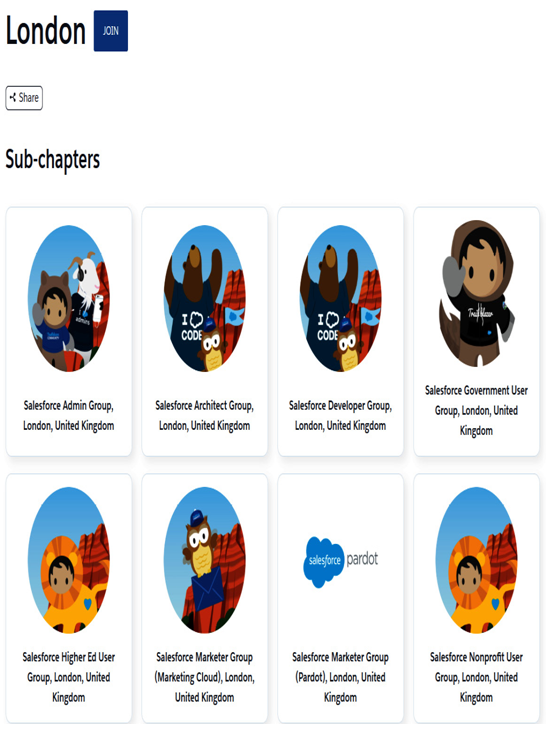Viewport: 548px width, 730px height.
Task: Click the Higher Ed lion costume image
Action: click(x=69, y=560)
